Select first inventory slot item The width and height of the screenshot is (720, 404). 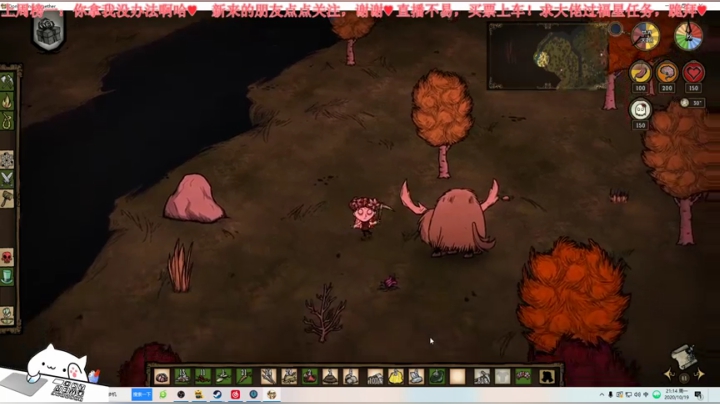(162, 376)
